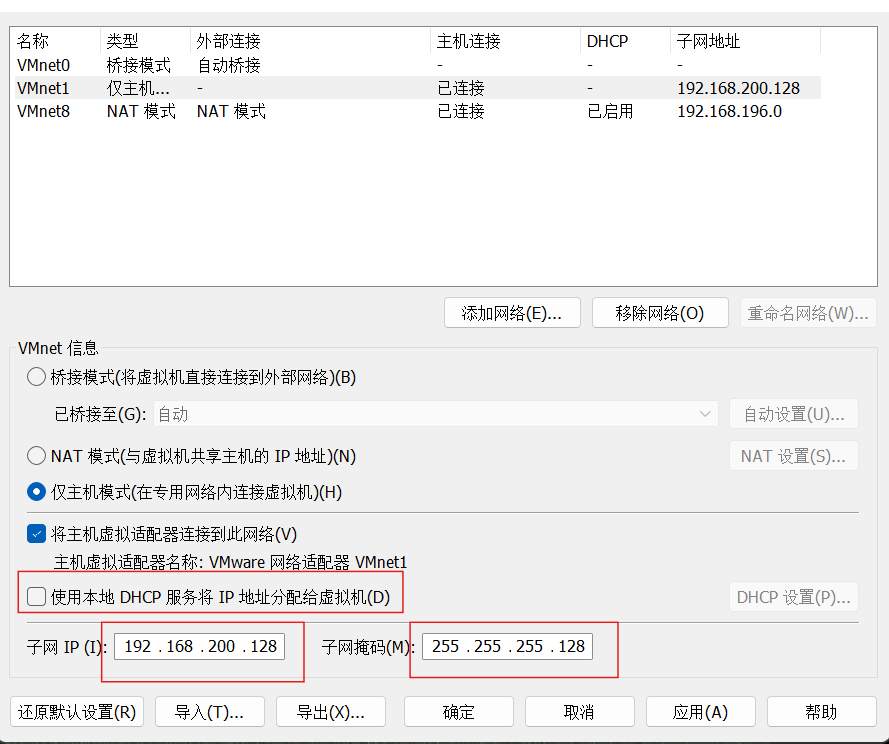Select the VMnet0 row in the network list
The height and width of the screenshot is (744, 889).
(x=418, y=65)
